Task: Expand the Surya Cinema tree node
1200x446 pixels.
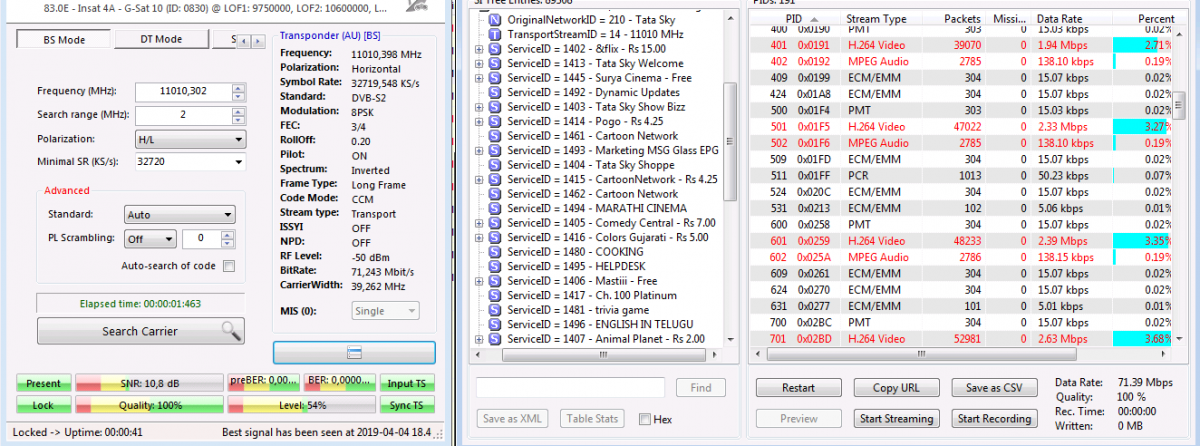Action: point(479,78)
